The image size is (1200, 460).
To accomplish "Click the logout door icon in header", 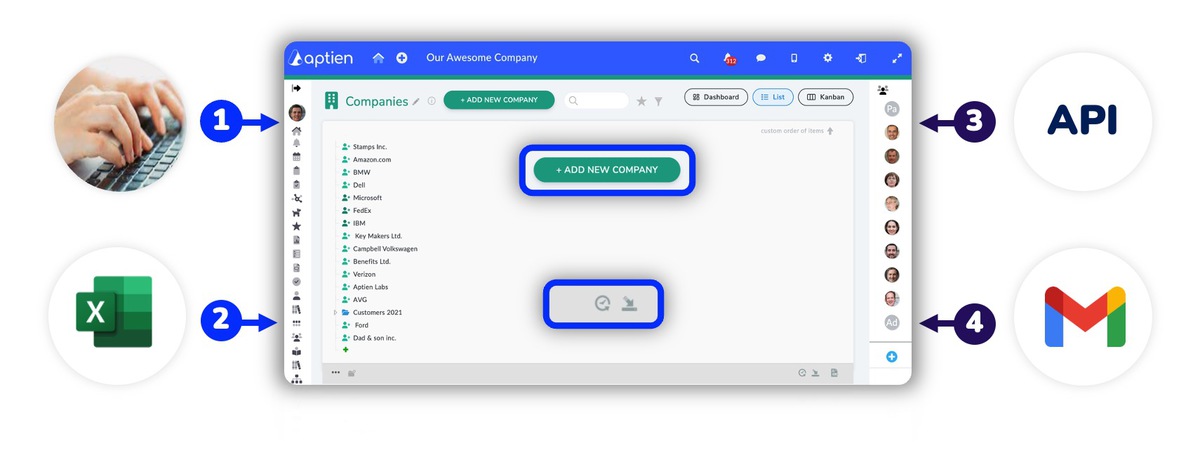I will (860, 58).
